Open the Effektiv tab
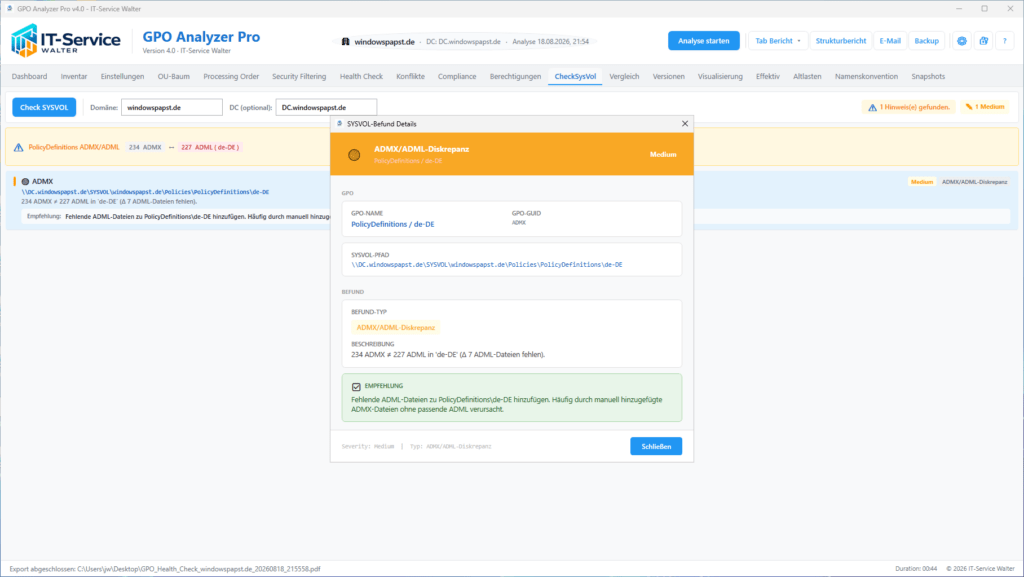 [x=768, y=76]
